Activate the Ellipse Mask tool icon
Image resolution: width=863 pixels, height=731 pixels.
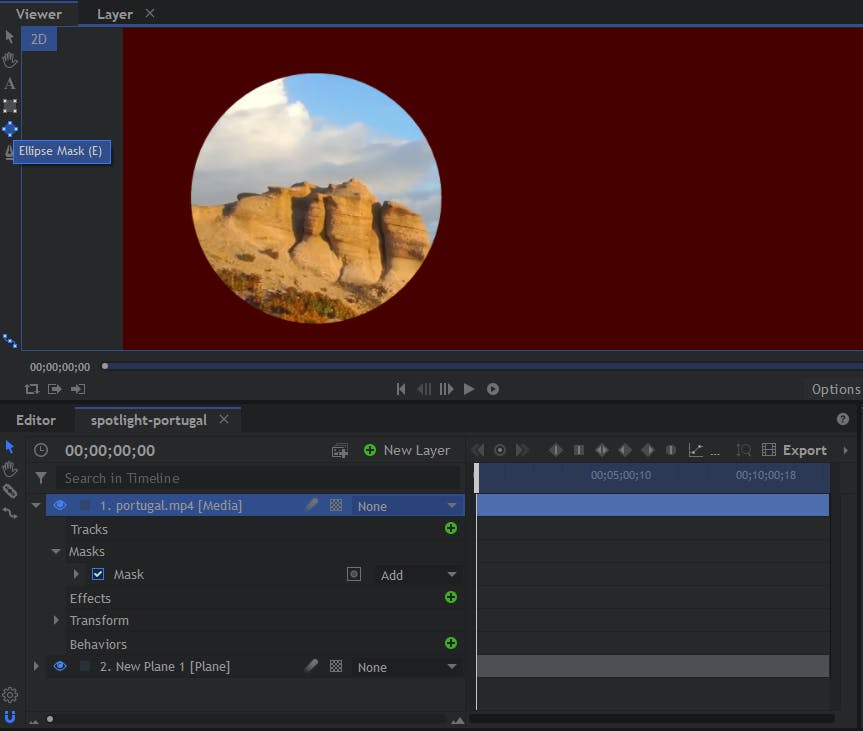point(10,129)
